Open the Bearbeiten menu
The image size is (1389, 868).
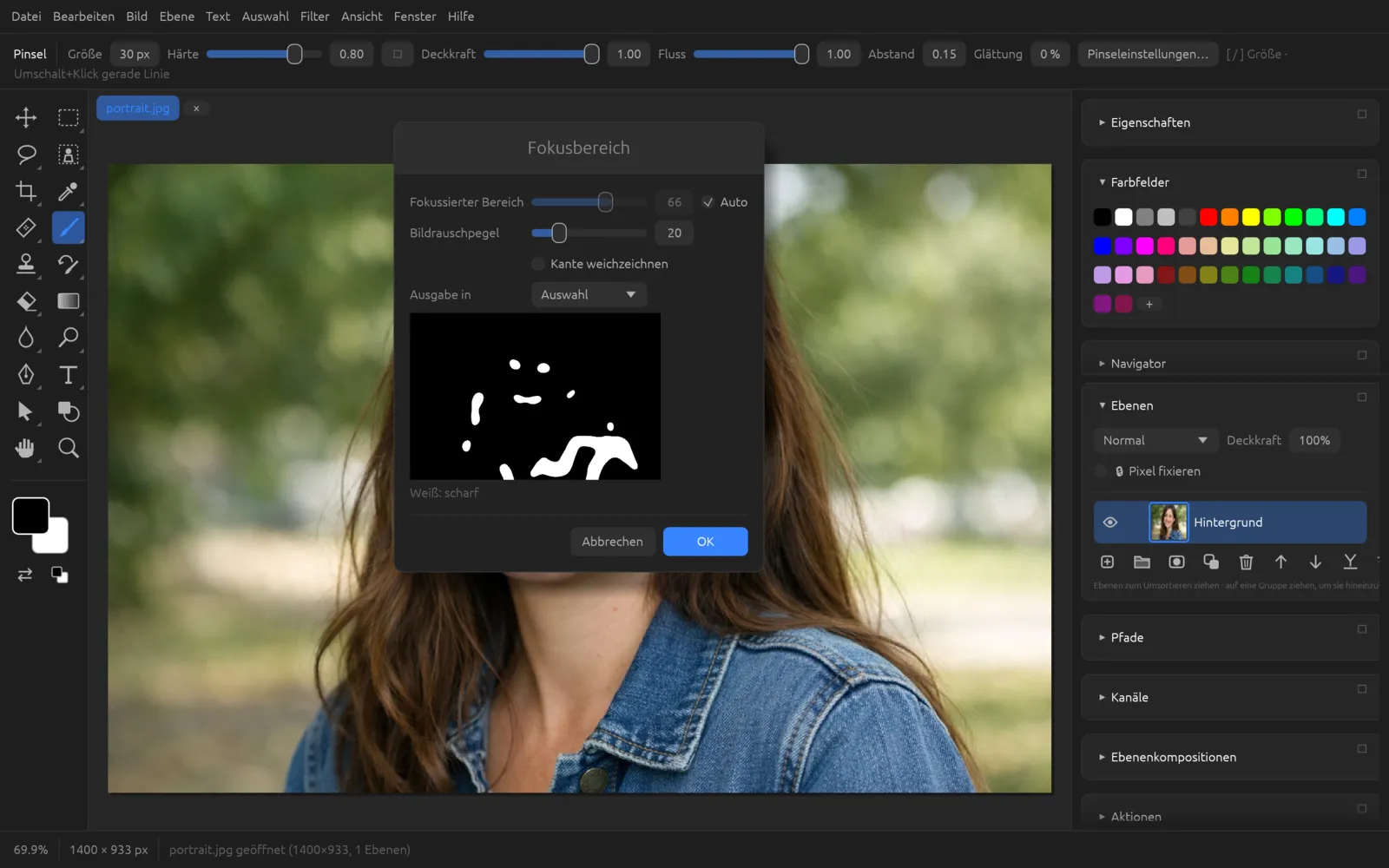[83, 16]
